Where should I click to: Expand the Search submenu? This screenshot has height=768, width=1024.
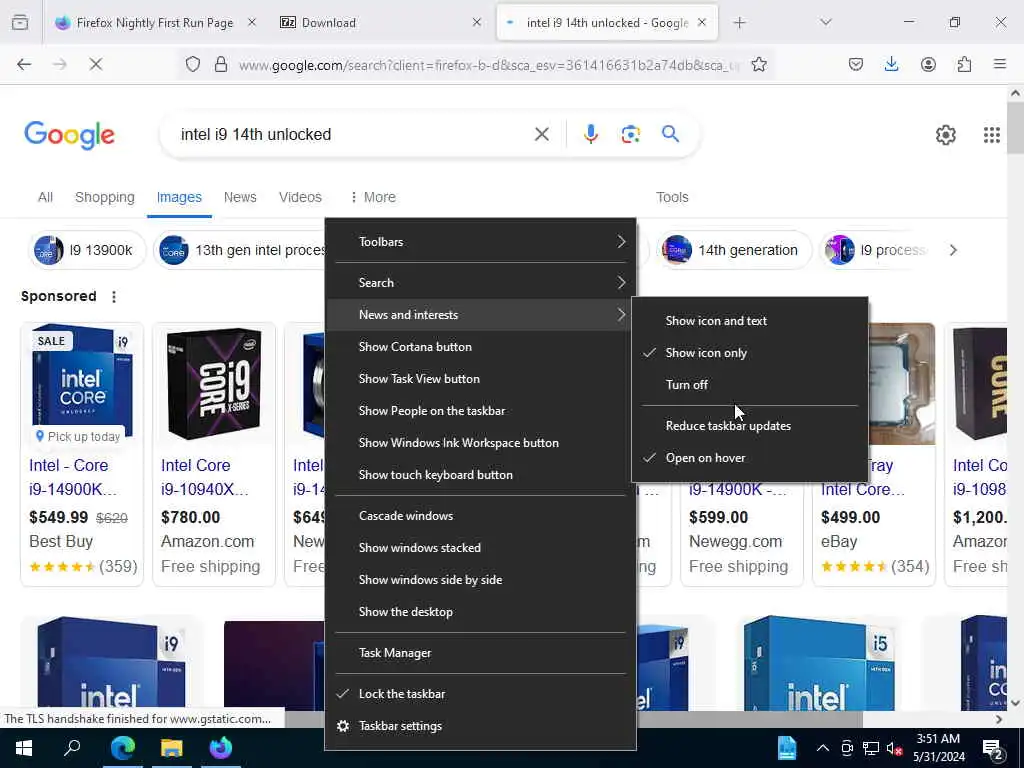480,283
